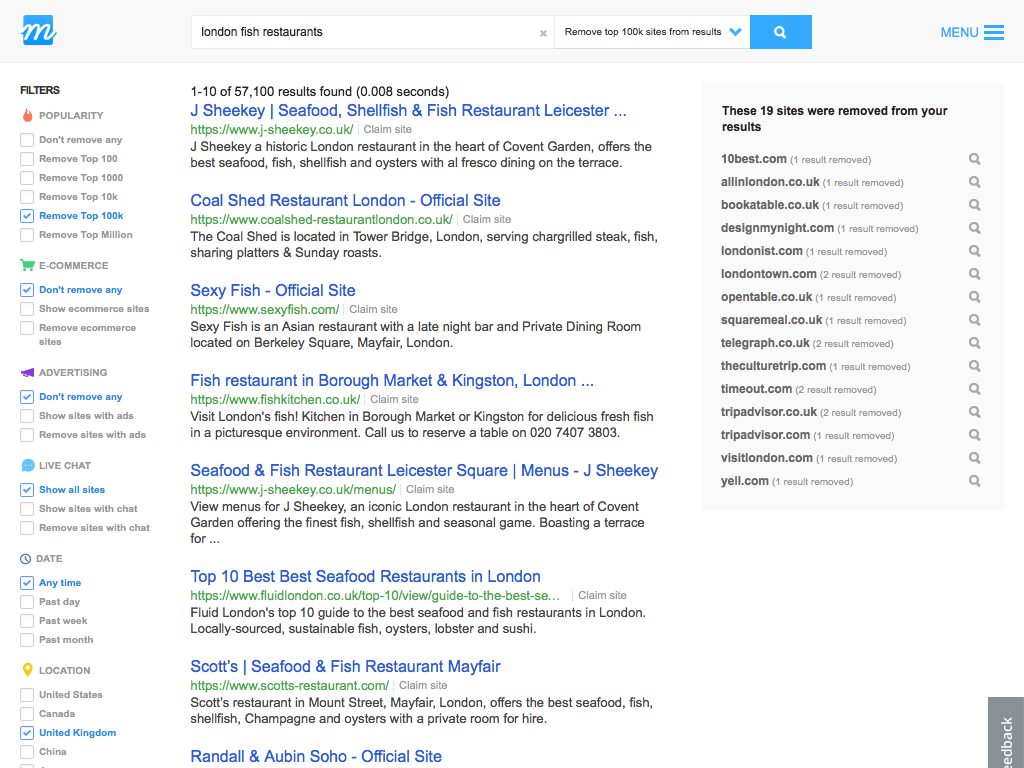Click the blue search magnifier button

click(x=780, y=32)
